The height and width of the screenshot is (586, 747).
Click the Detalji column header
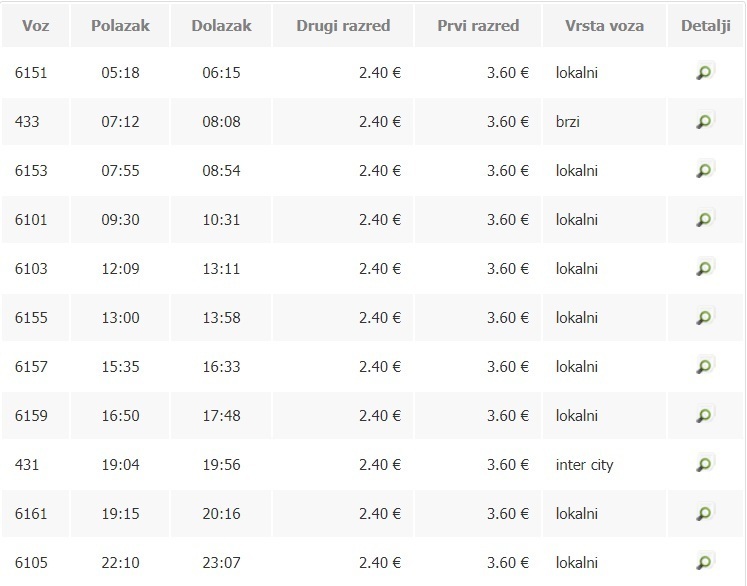[x=706, y=25]
